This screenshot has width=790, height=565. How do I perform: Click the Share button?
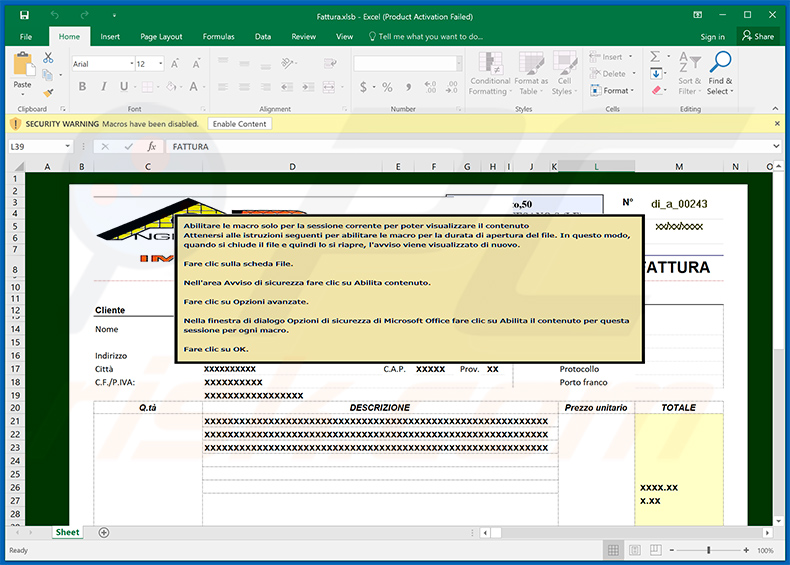click(x=757, y=36)
